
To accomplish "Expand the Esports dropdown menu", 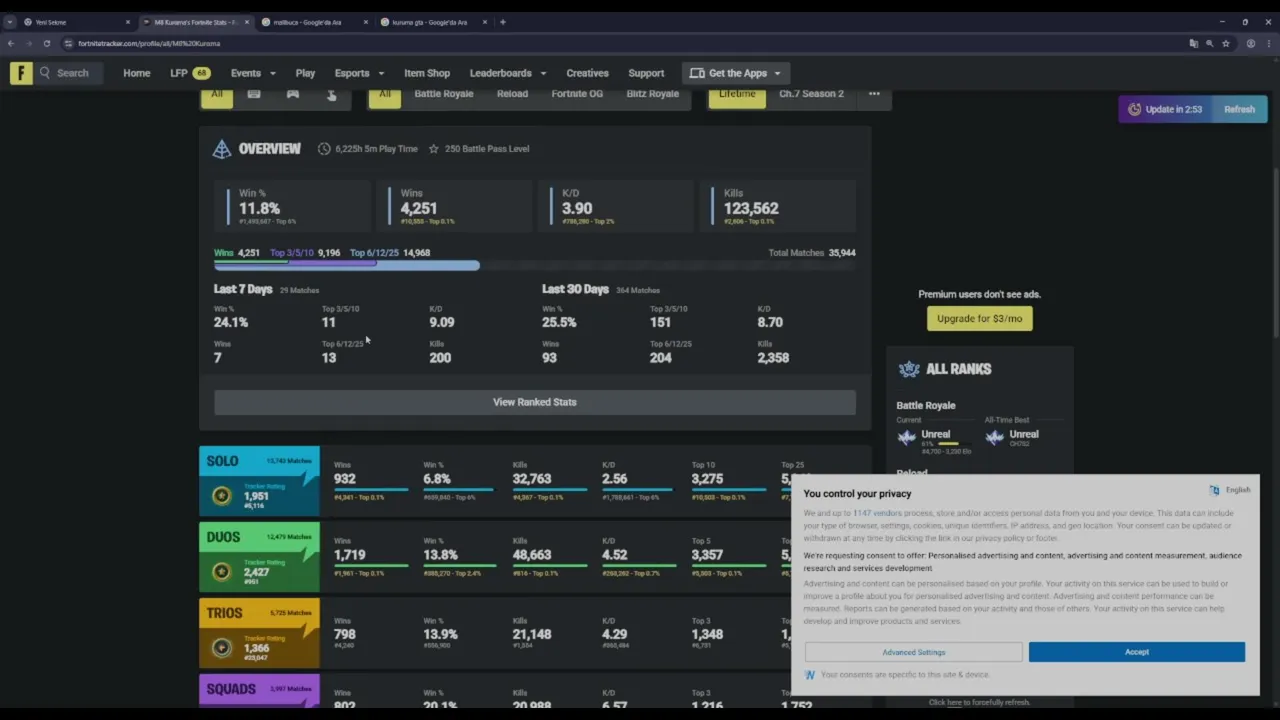I will pos(359,73).
